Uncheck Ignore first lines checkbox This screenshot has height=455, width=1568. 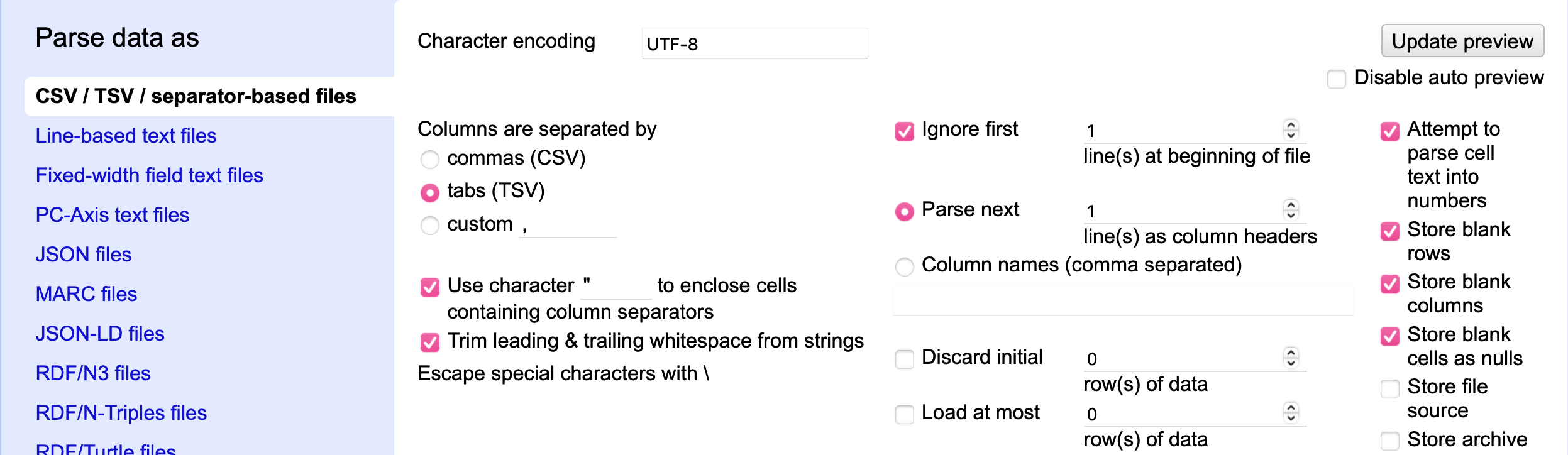(904, 131)
